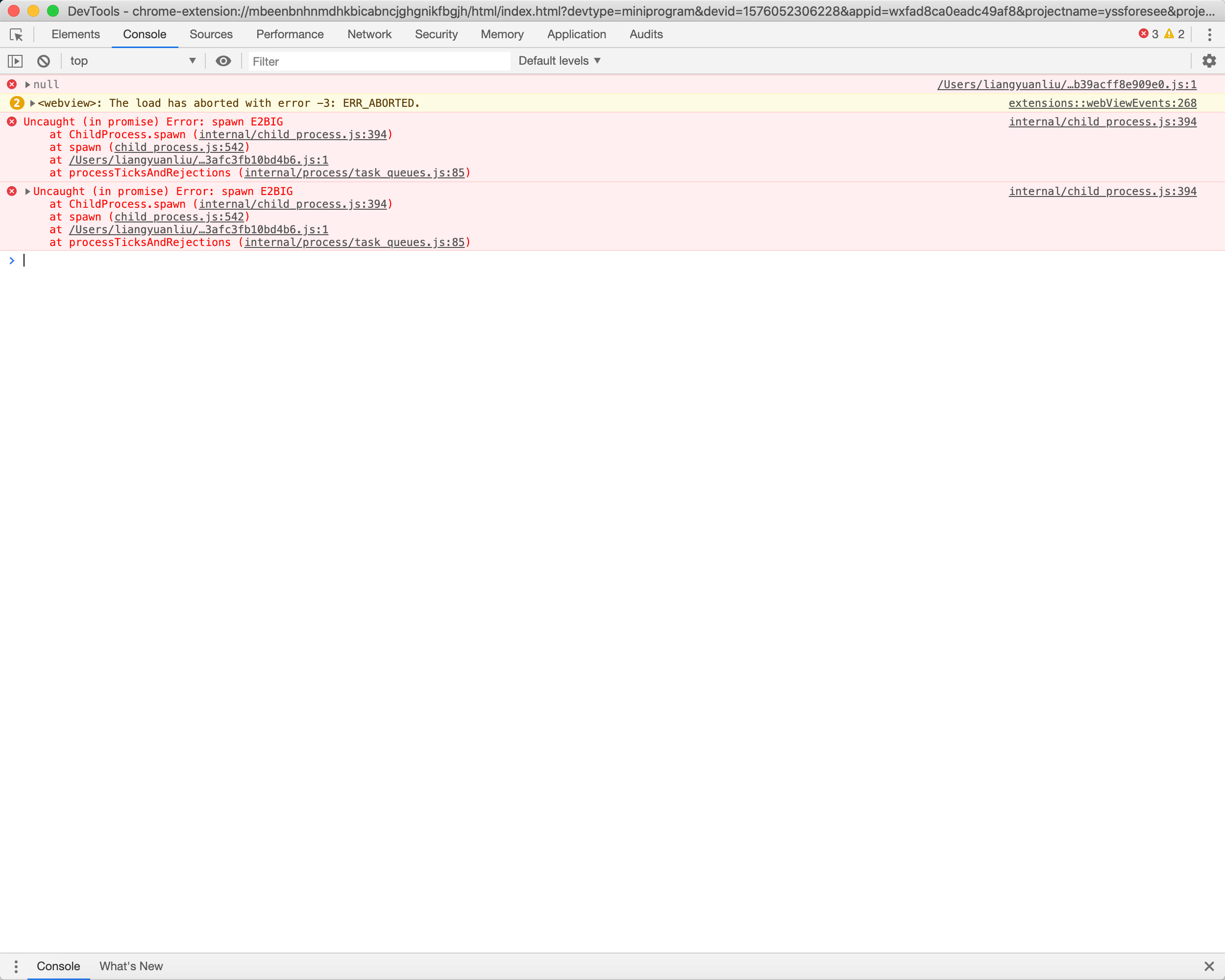
Task: Click the red error count badge
Action: [1148, 34]
